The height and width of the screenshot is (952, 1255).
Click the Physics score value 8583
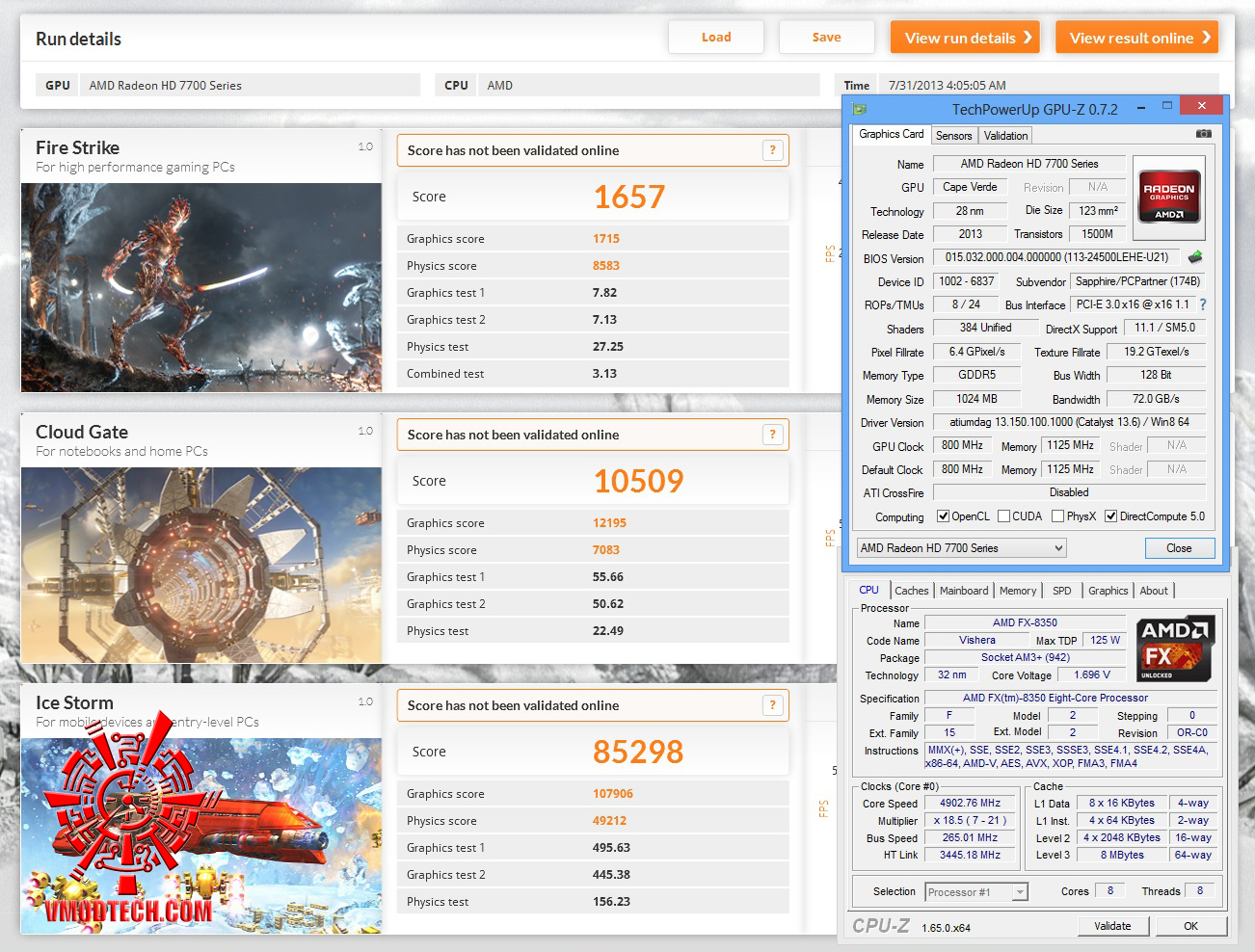(x=606, y=266)
